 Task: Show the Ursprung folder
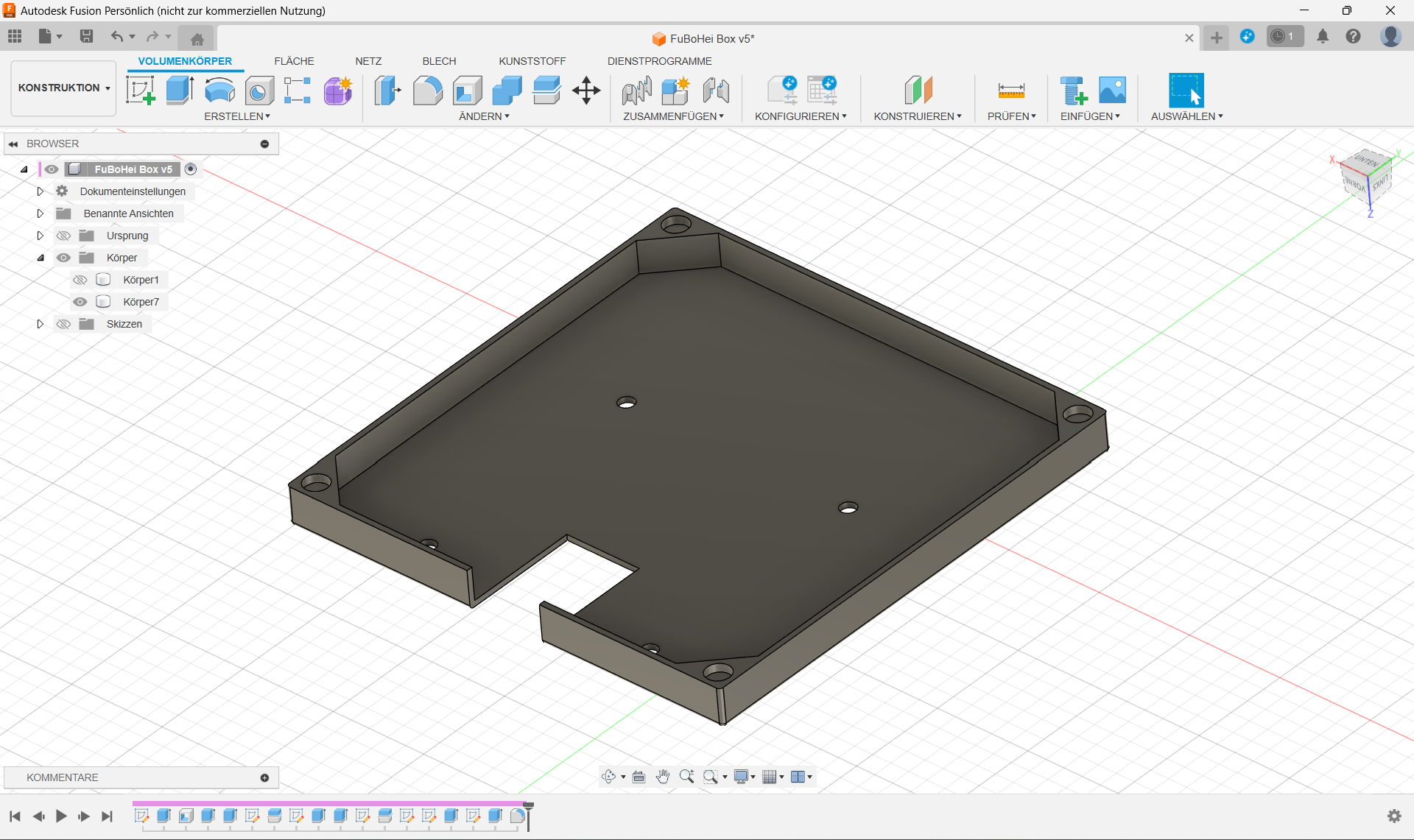(63, 236)
